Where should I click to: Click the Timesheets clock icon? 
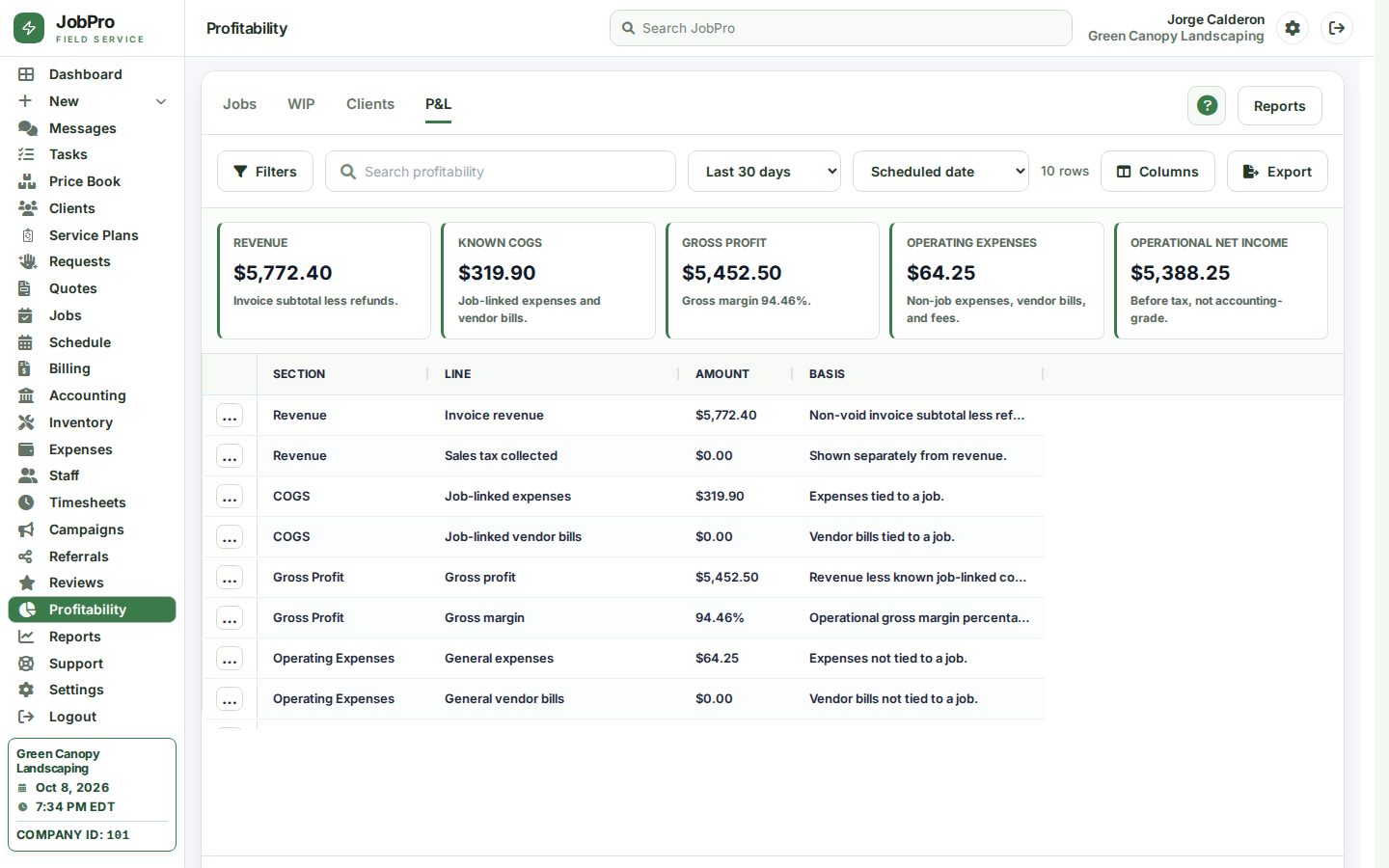pyautogui.click(x=26, y=502)
